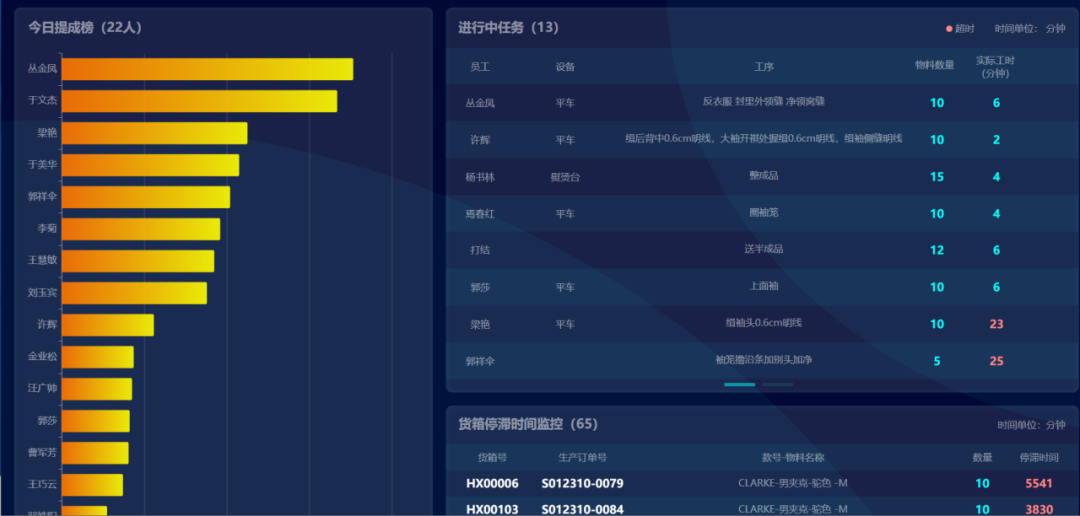
Task: Click quantity 15 in the 杨书林 row
Action: tap(937, 177)
